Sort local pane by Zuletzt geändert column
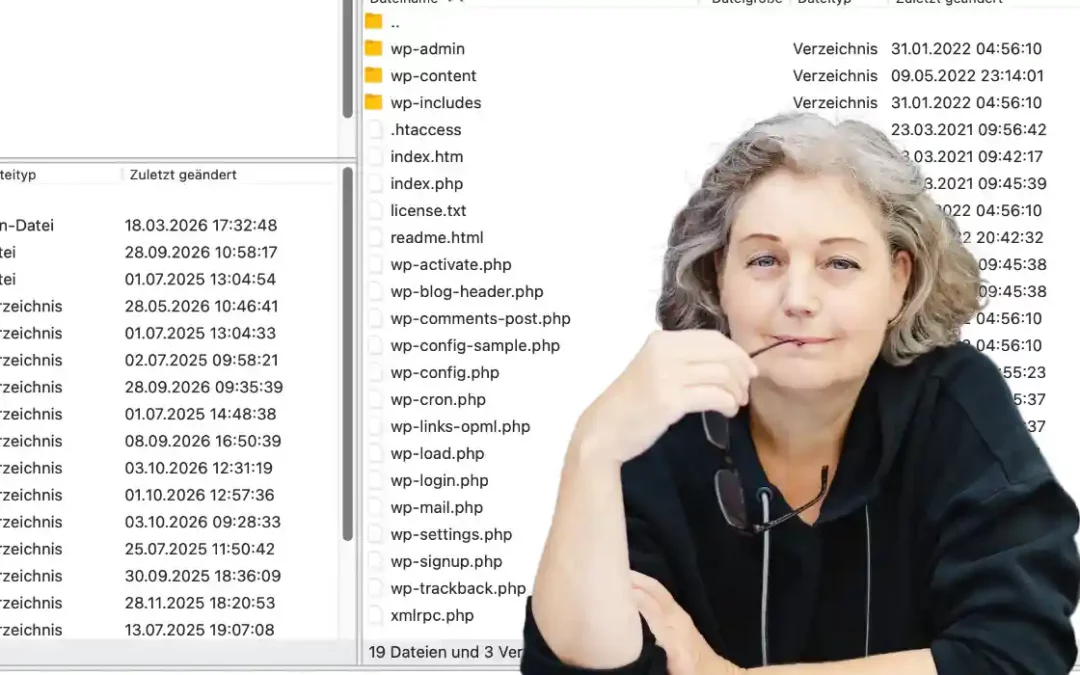Viewport: 1080px width, 675px height. point(183,175)
